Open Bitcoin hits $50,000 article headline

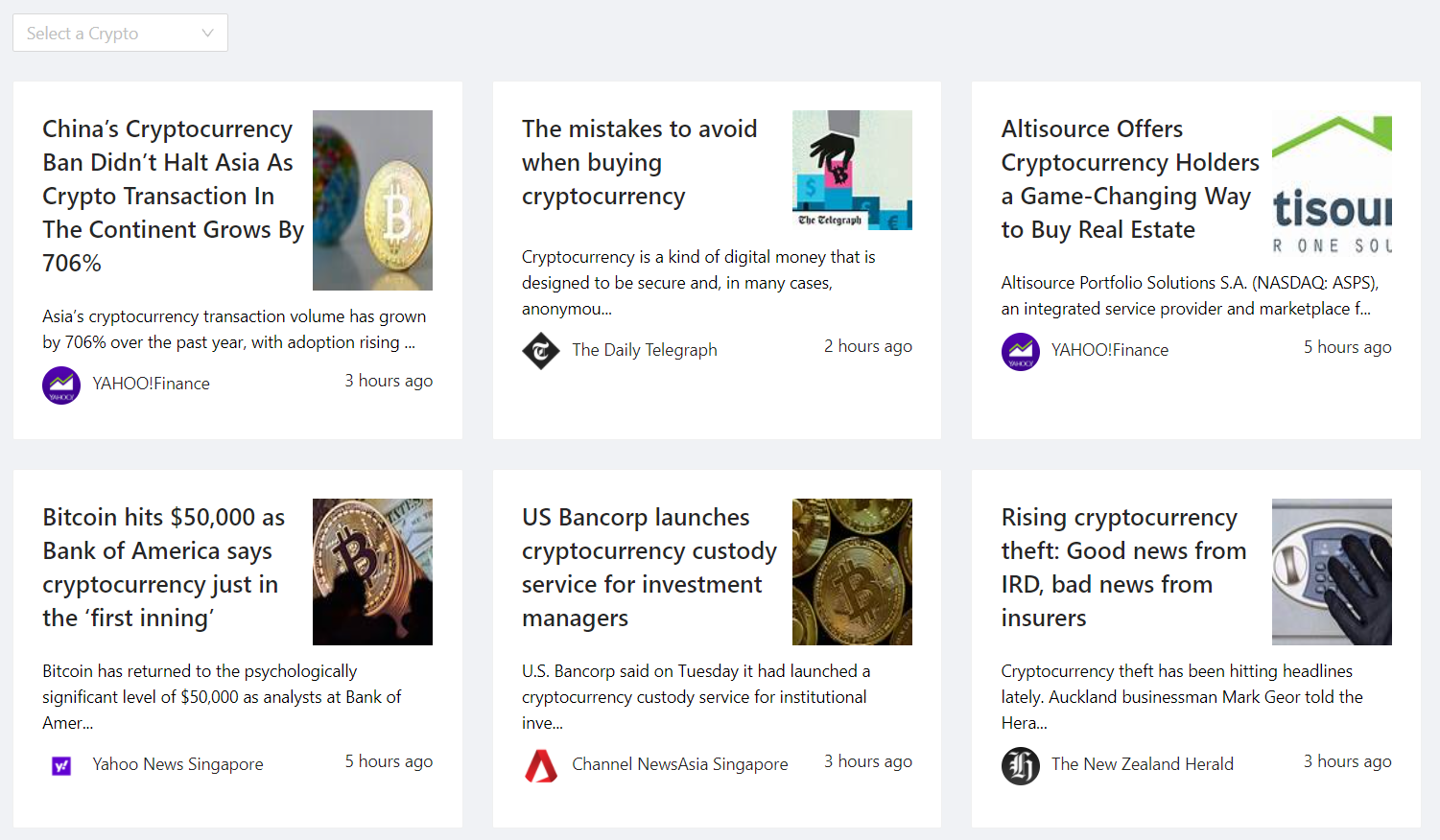point(164,568)
